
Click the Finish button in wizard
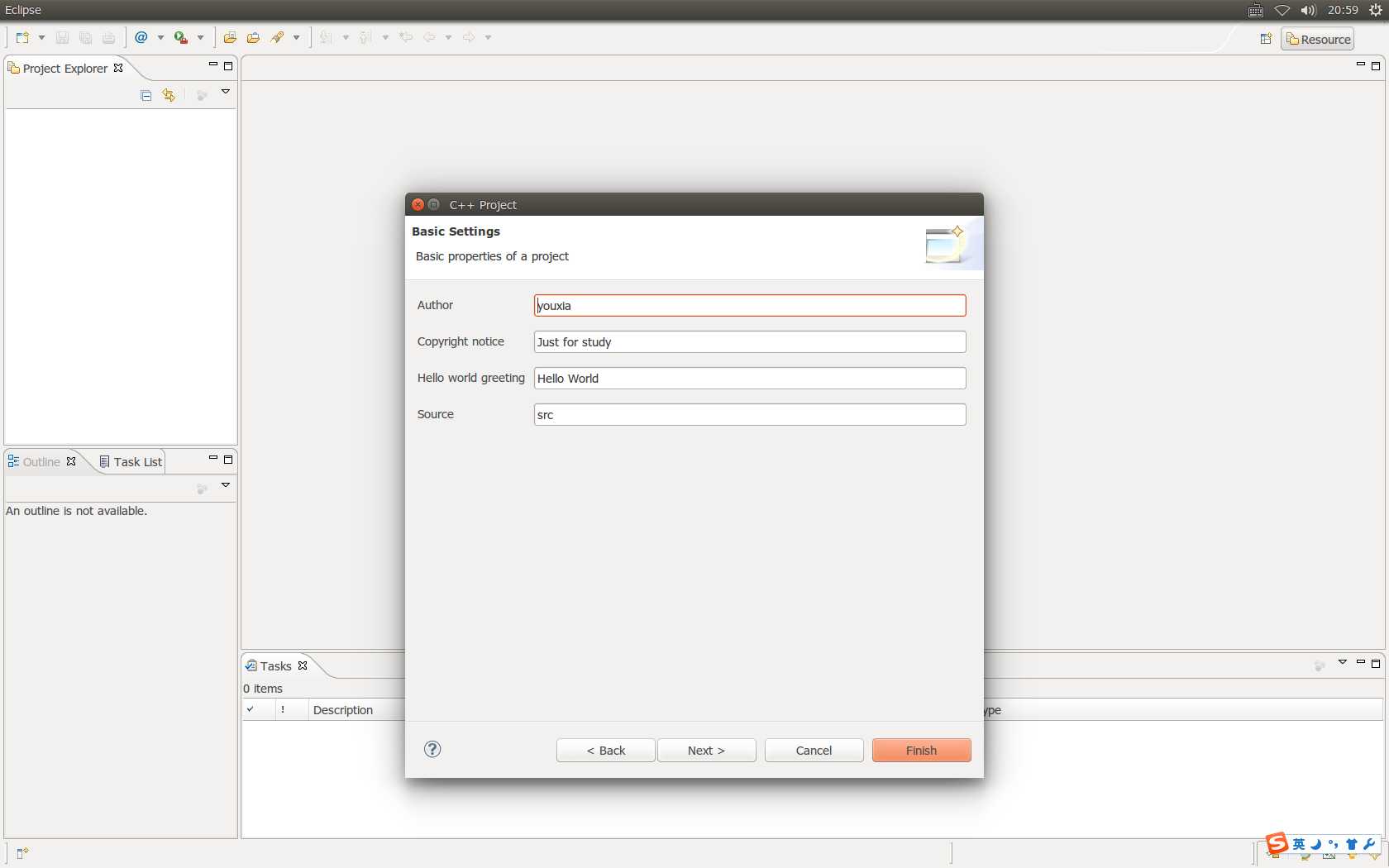[x=922, y=751]
